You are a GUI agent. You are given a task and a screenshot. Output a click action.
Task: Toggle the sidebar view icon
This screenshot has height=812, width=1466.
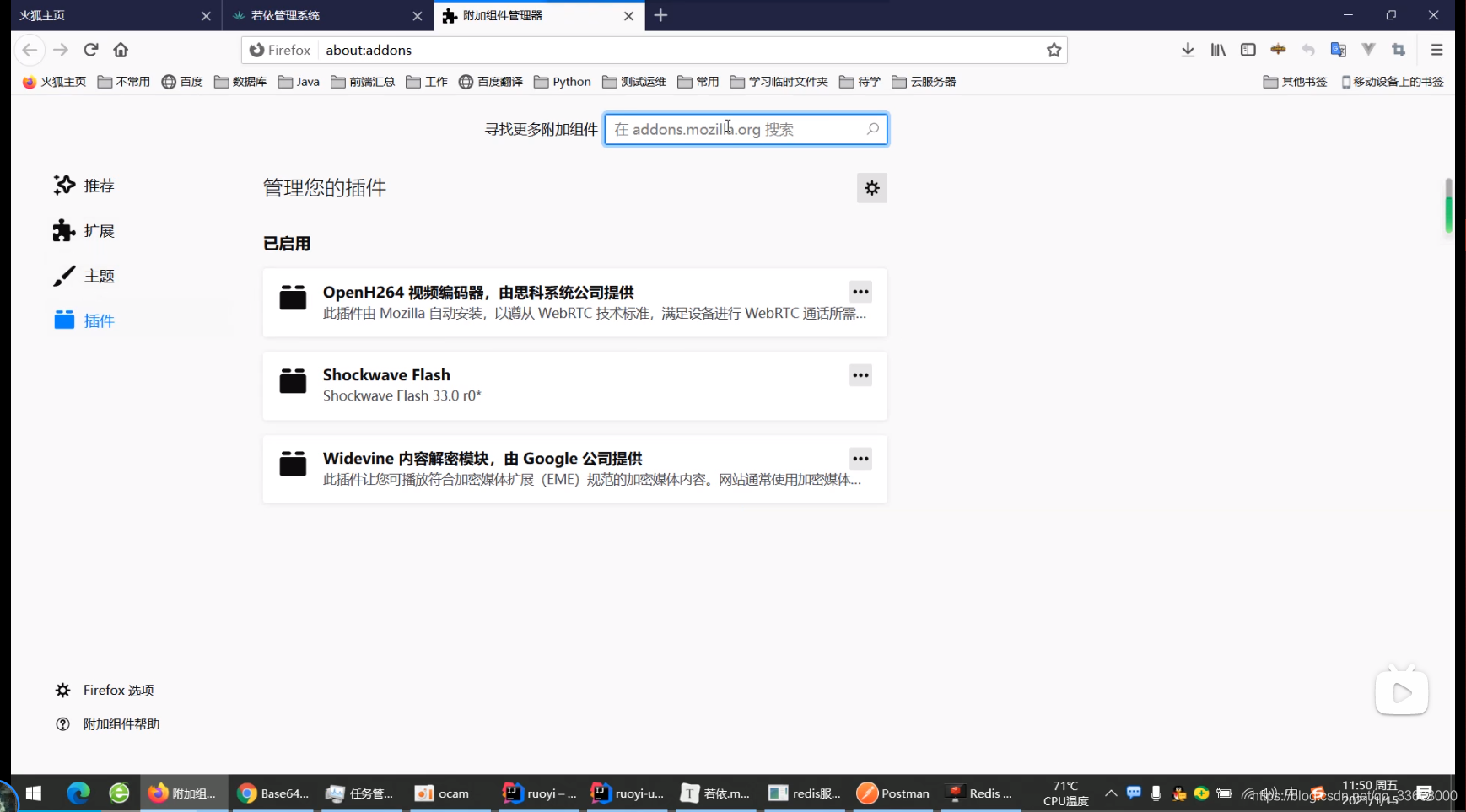click(1248, 50)
